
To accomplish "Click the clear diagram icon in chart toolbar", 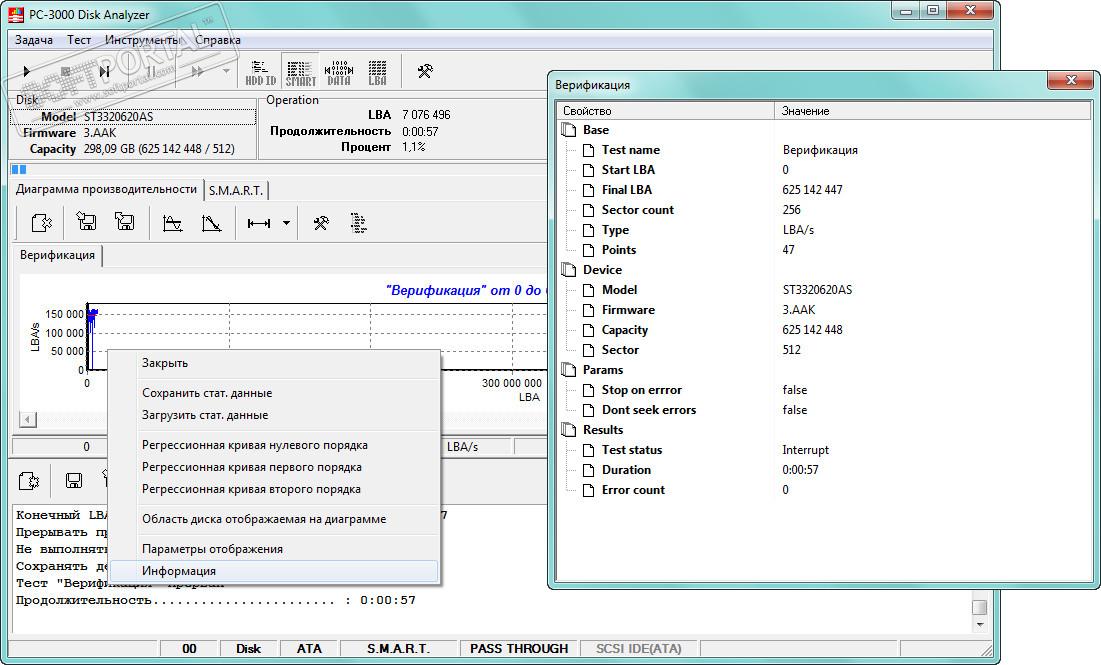I will pos(41,223).
